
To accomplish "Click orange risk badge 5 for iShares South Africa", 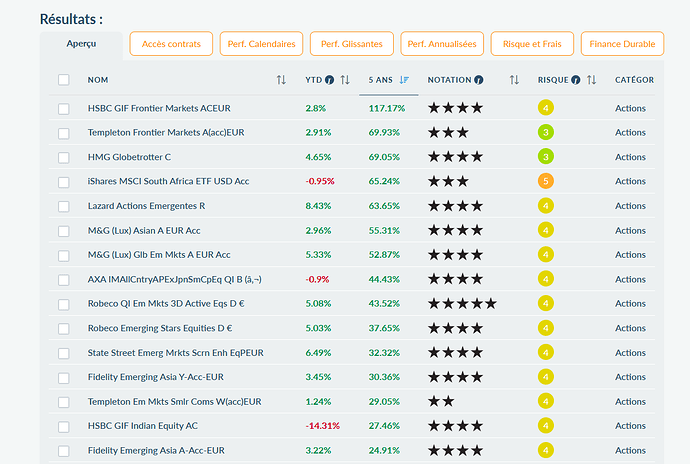I will tap(545, 181).
